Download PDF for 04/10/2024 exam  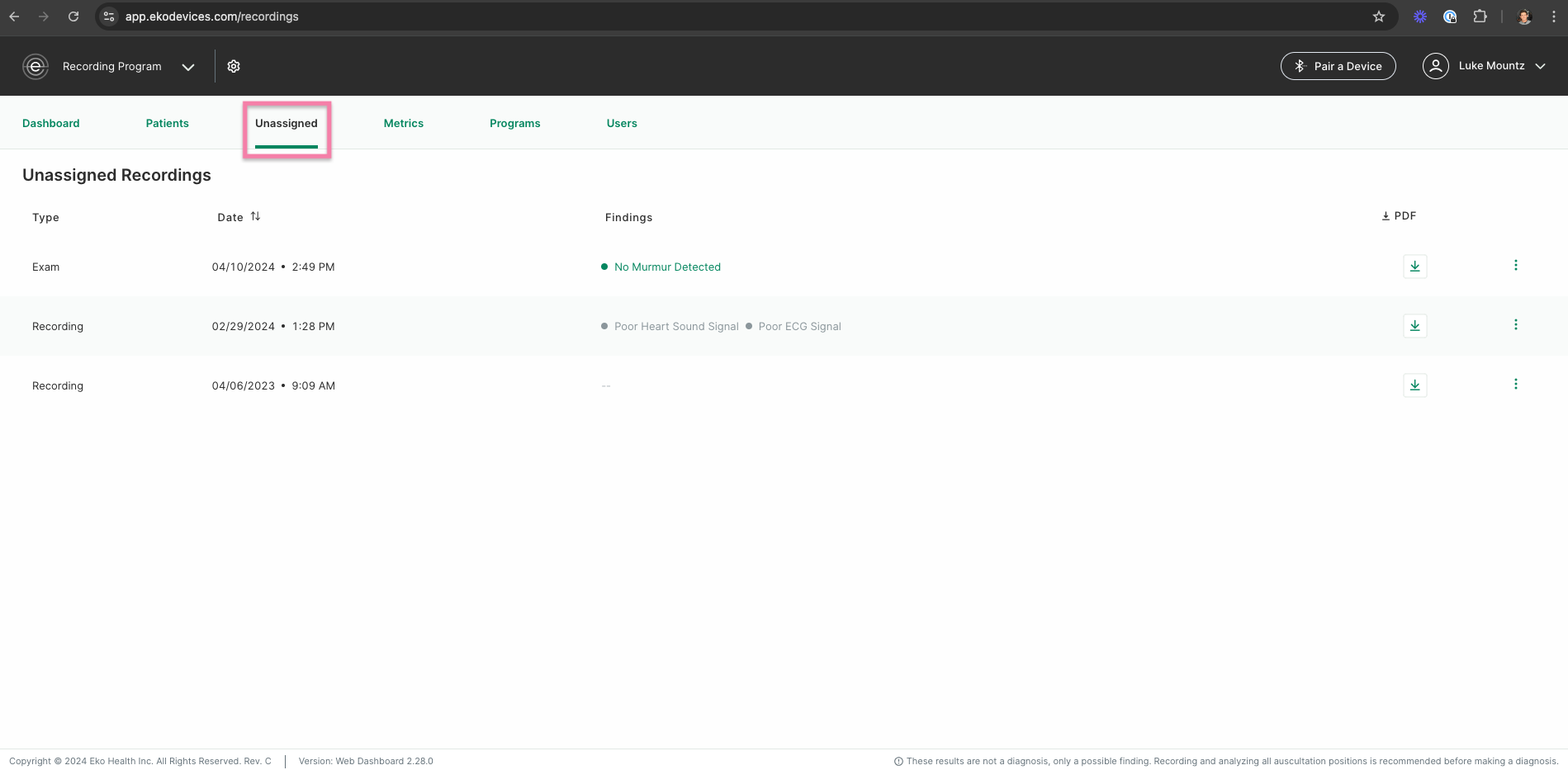(x=1415, y=267)
